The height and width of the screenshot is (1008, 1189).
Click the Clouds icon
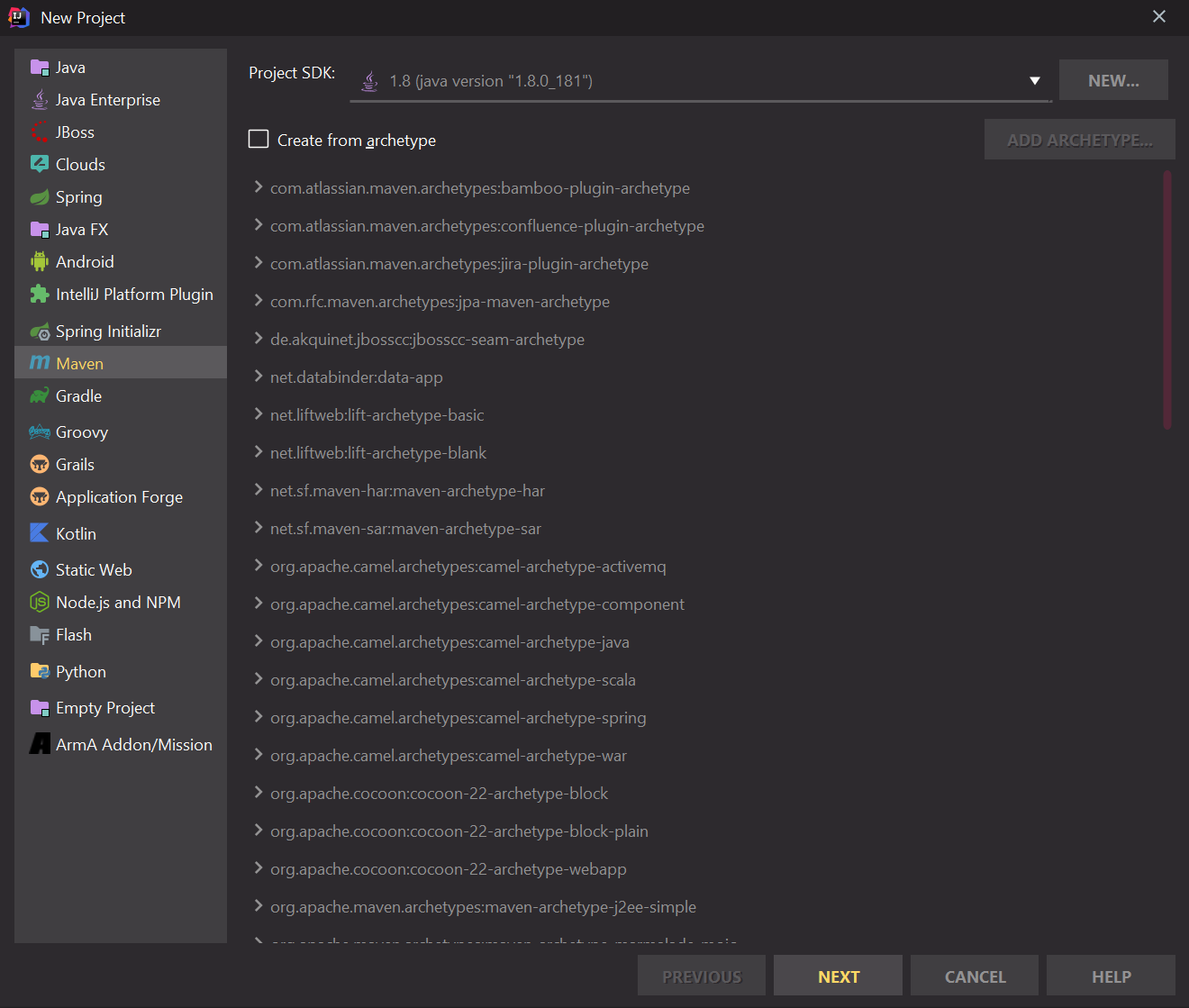[40, 165]
